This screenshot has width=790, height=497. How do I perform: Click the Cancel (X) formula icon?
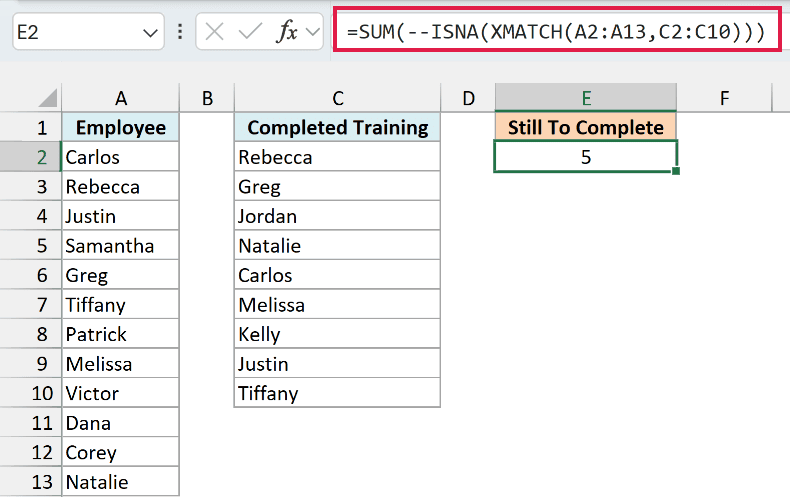click(x=215, y=32)
